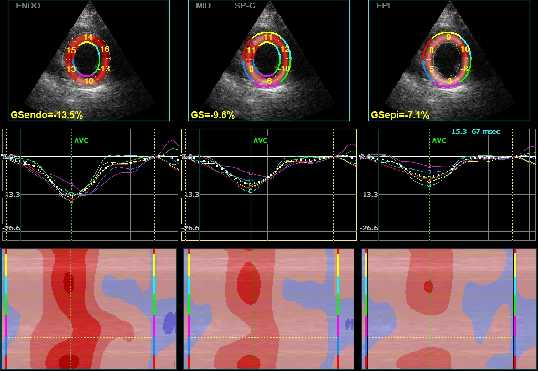The image size is (538, 371).
Task: Click the GS=-9.8% global strain value
Action: pos(213,115)
